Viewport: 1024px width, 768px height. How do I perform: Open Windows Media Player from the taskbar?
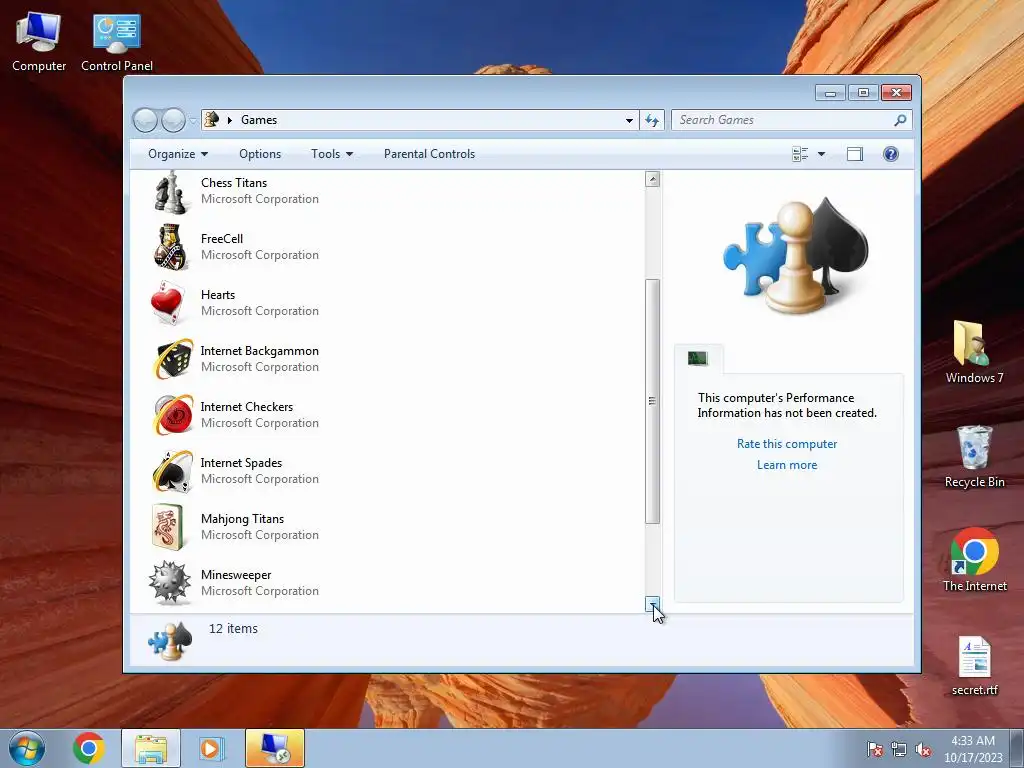(211, 748)
